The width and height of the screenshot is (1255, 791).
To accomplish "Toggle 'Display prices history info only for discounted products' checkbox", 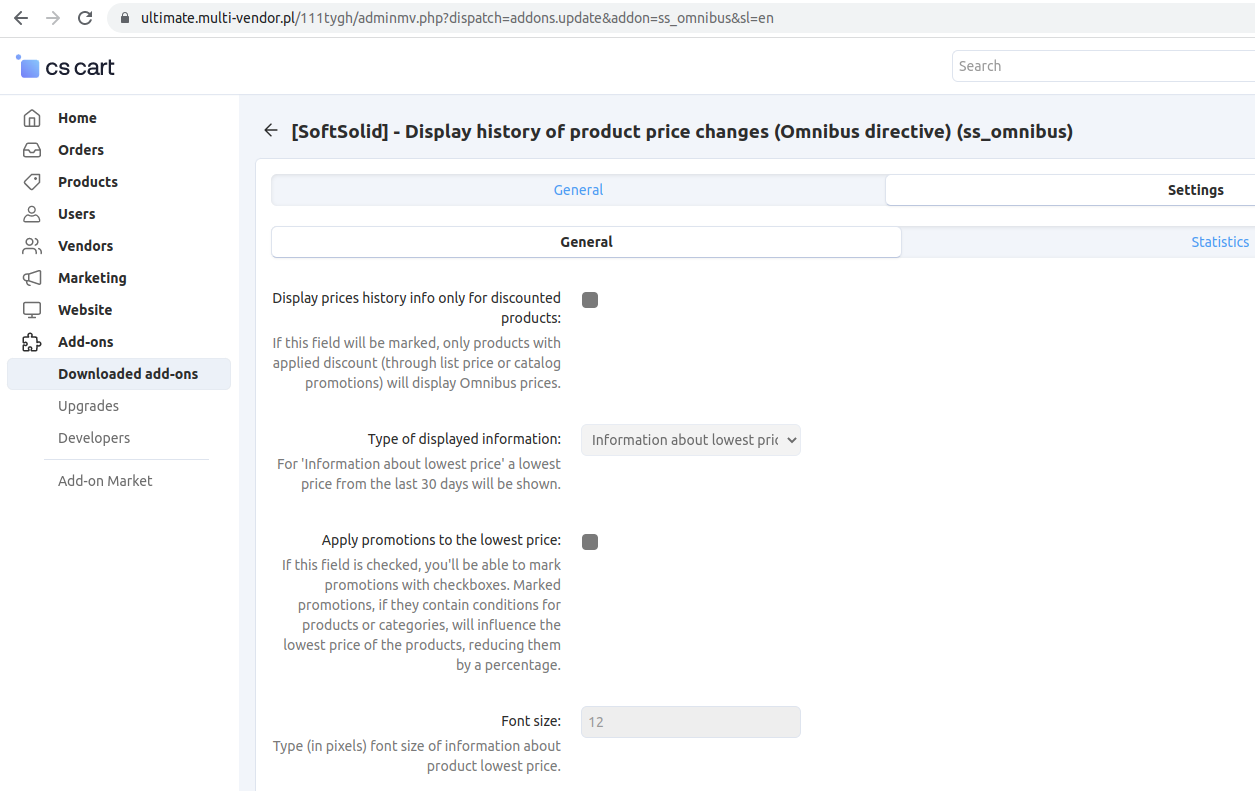I will tap(590, 300).
